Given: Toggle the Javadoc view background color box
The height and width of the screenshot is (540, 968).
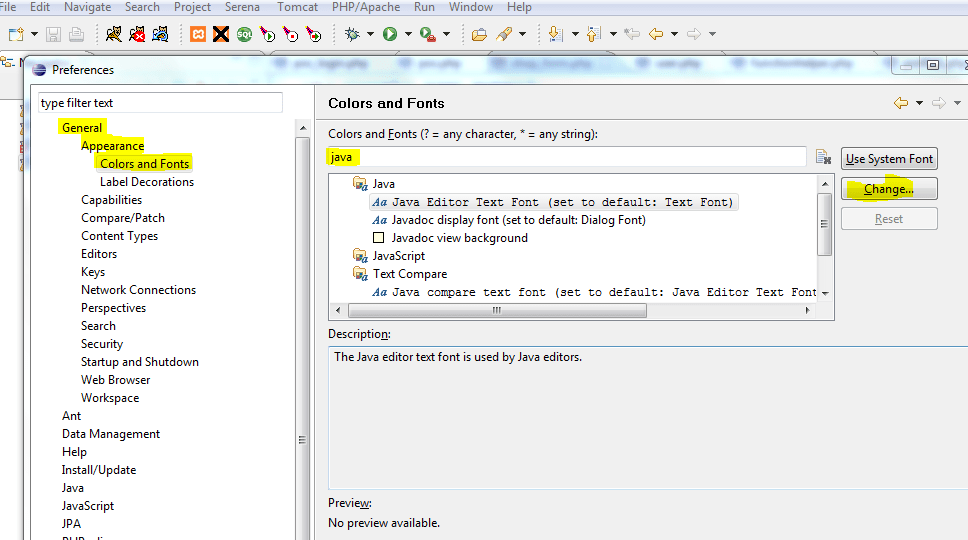Looking at the screenshot, I should [x=378, y=238].
